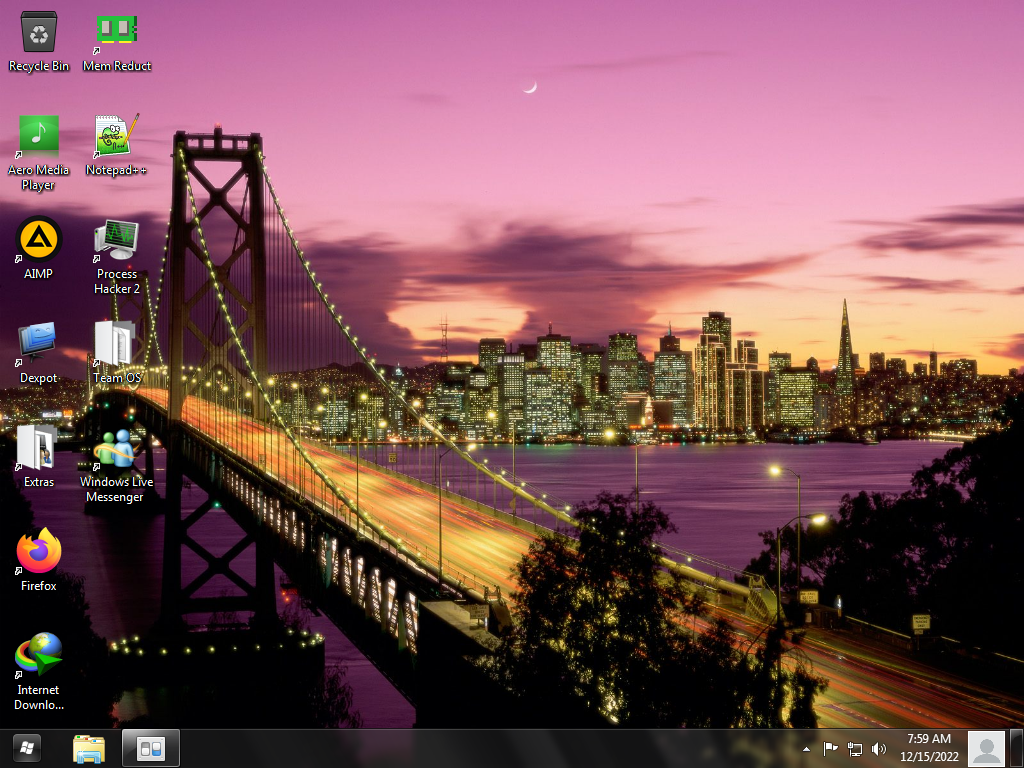Screen dimensions: 1024x768
Task: Open the Start menu orb
Action: 27,748
